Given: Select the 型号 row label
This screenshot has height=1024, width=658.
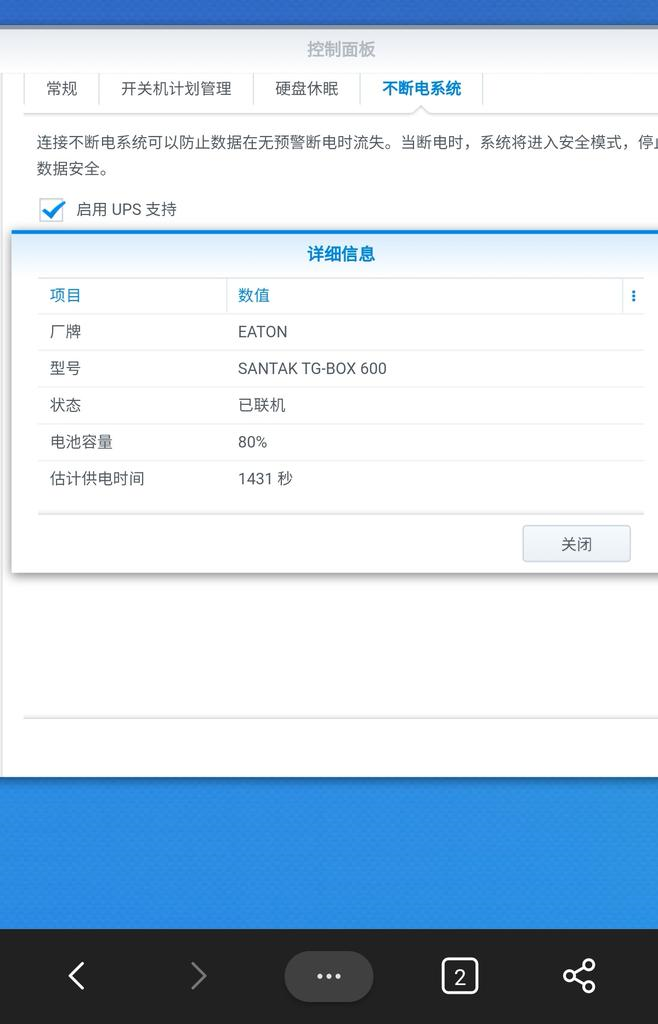Looking at the screenshot, I should click(65, 368).
